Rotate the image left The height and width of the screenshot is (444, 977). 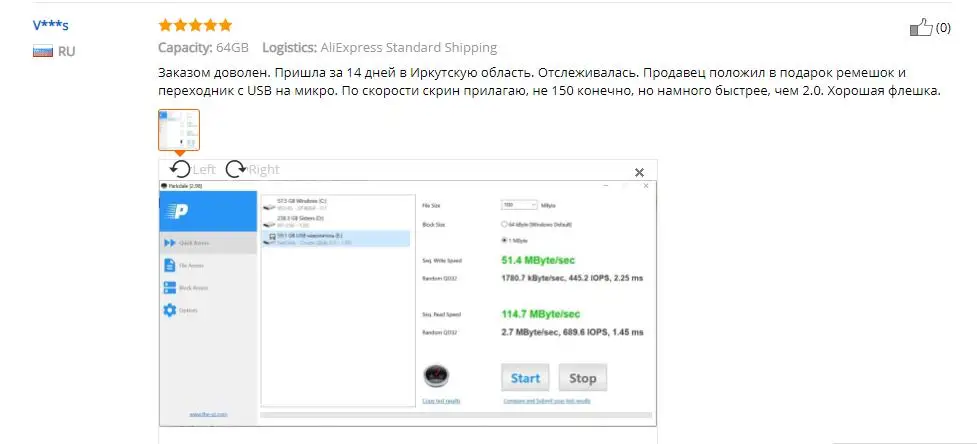coord(181,169)
